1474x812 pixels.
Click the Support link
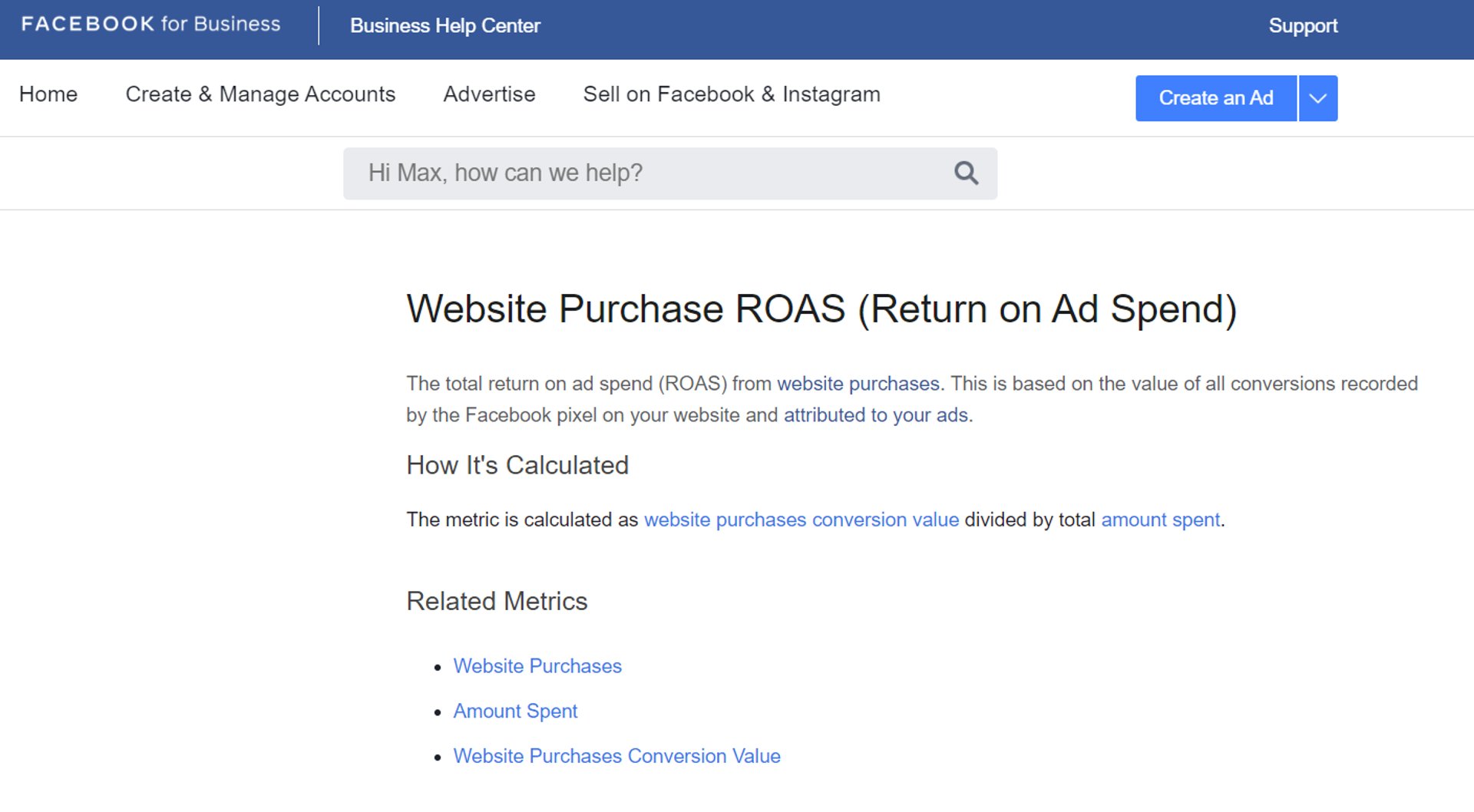(x=1303, y=25)
